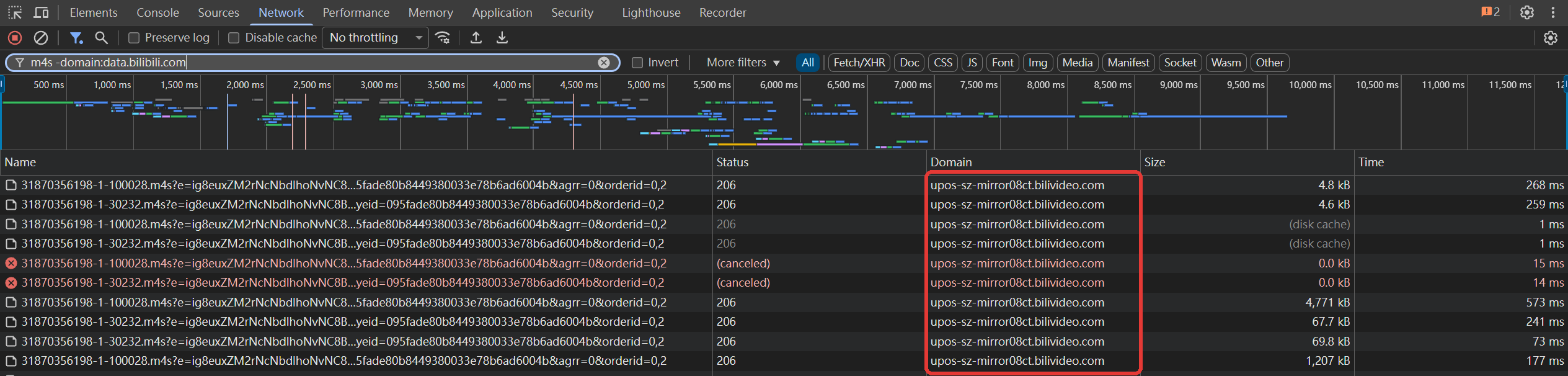
Task: Filter by Doc requests
Action: tap(909, 63)
